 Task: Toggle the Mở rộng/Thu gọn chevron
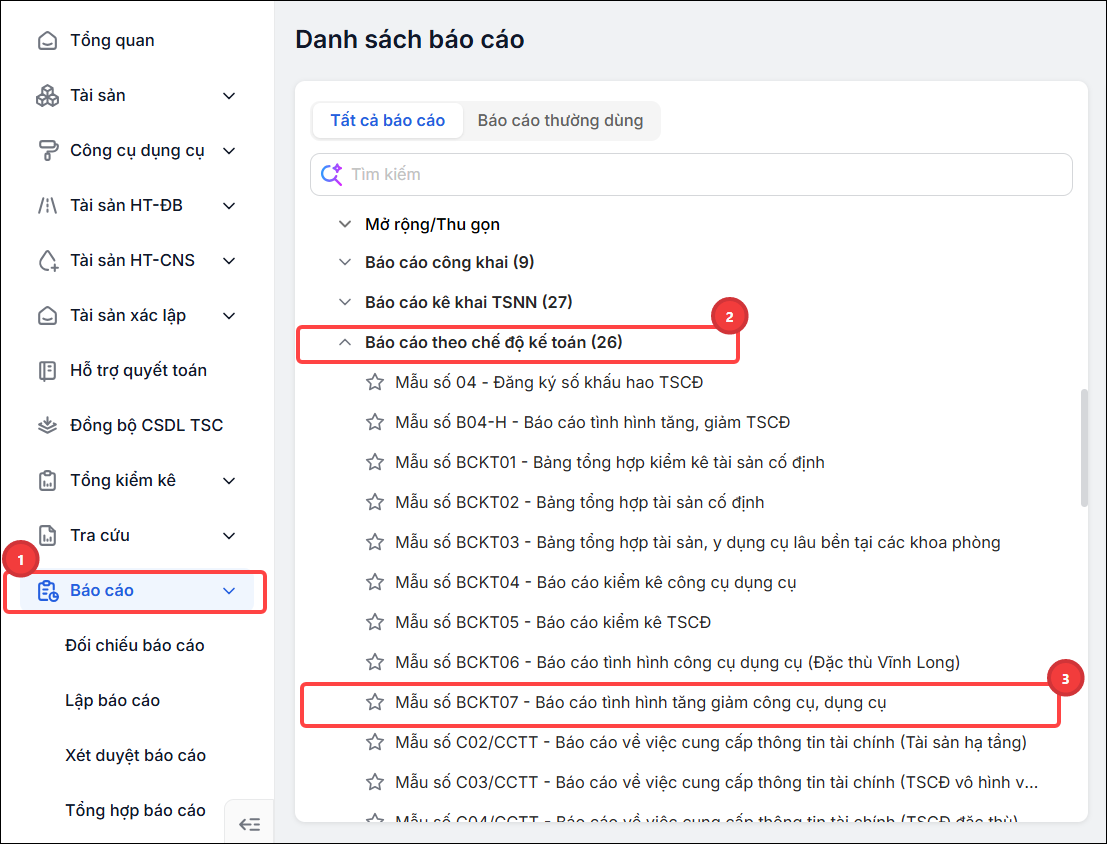(x=345, y=224)
